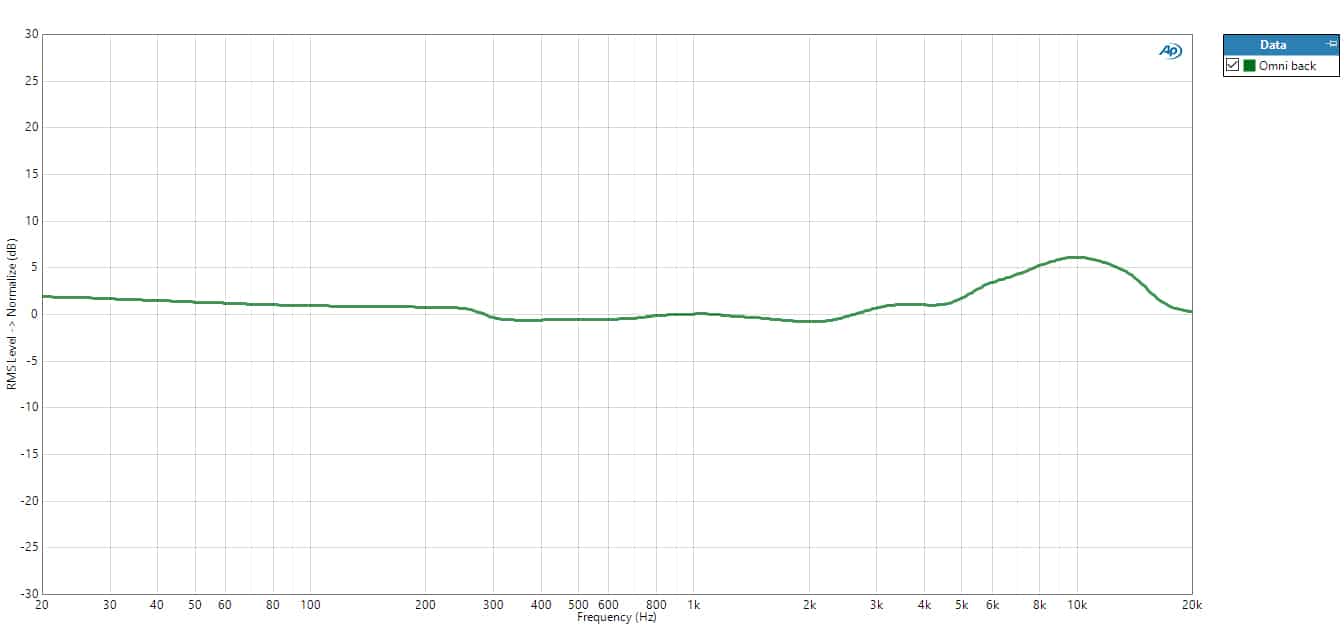Click the green curve's peak near 10k
Image resolution: width=1344 pixels, height=629 pixels.
click(x=1075, y=257)
